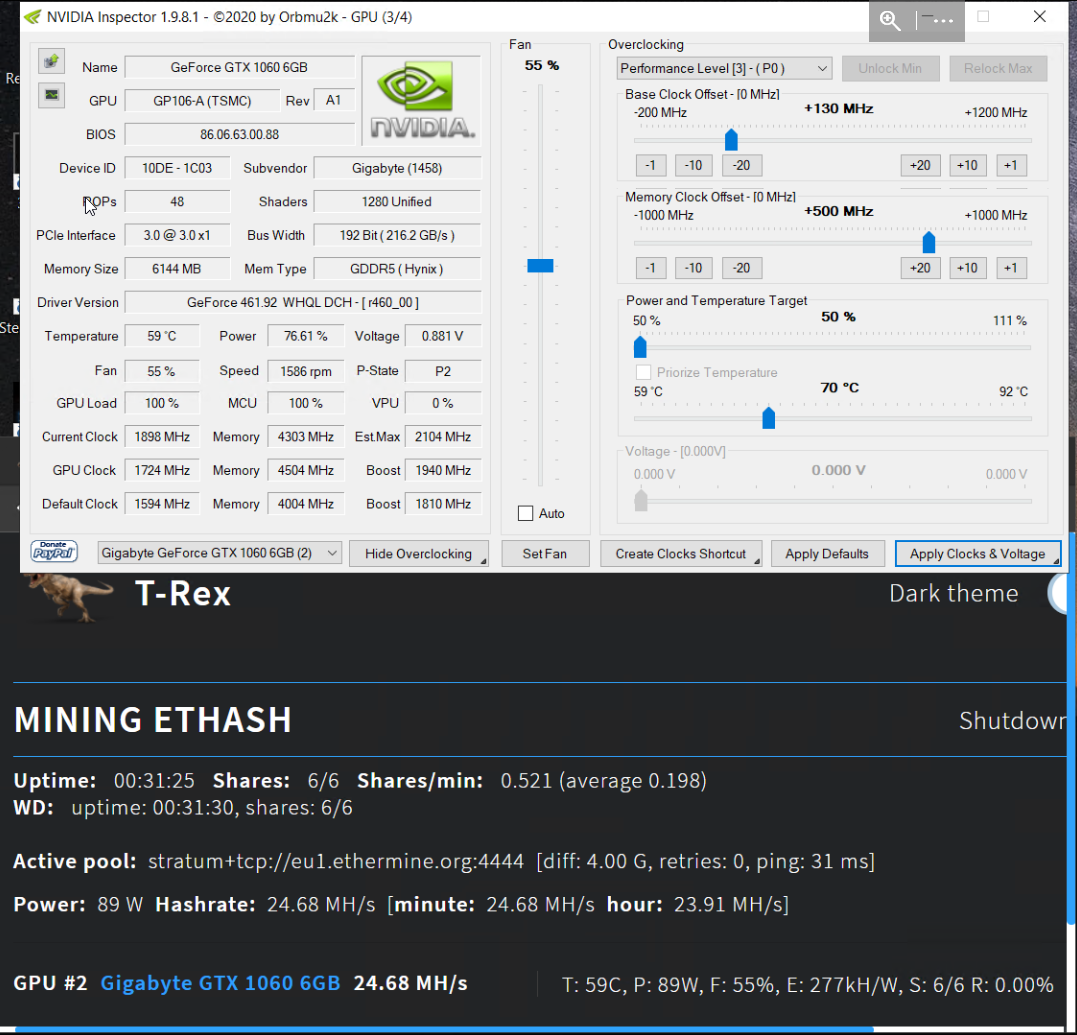Open the Performance Level dropdown

coord(722,68)
